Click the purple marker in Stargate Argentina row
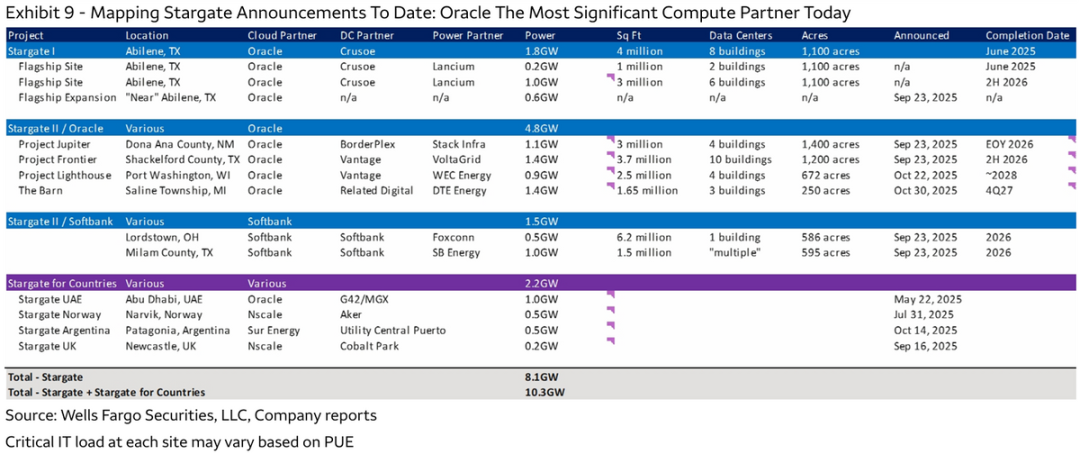This screenshot has height=454, width=1080. coord(609,326)
